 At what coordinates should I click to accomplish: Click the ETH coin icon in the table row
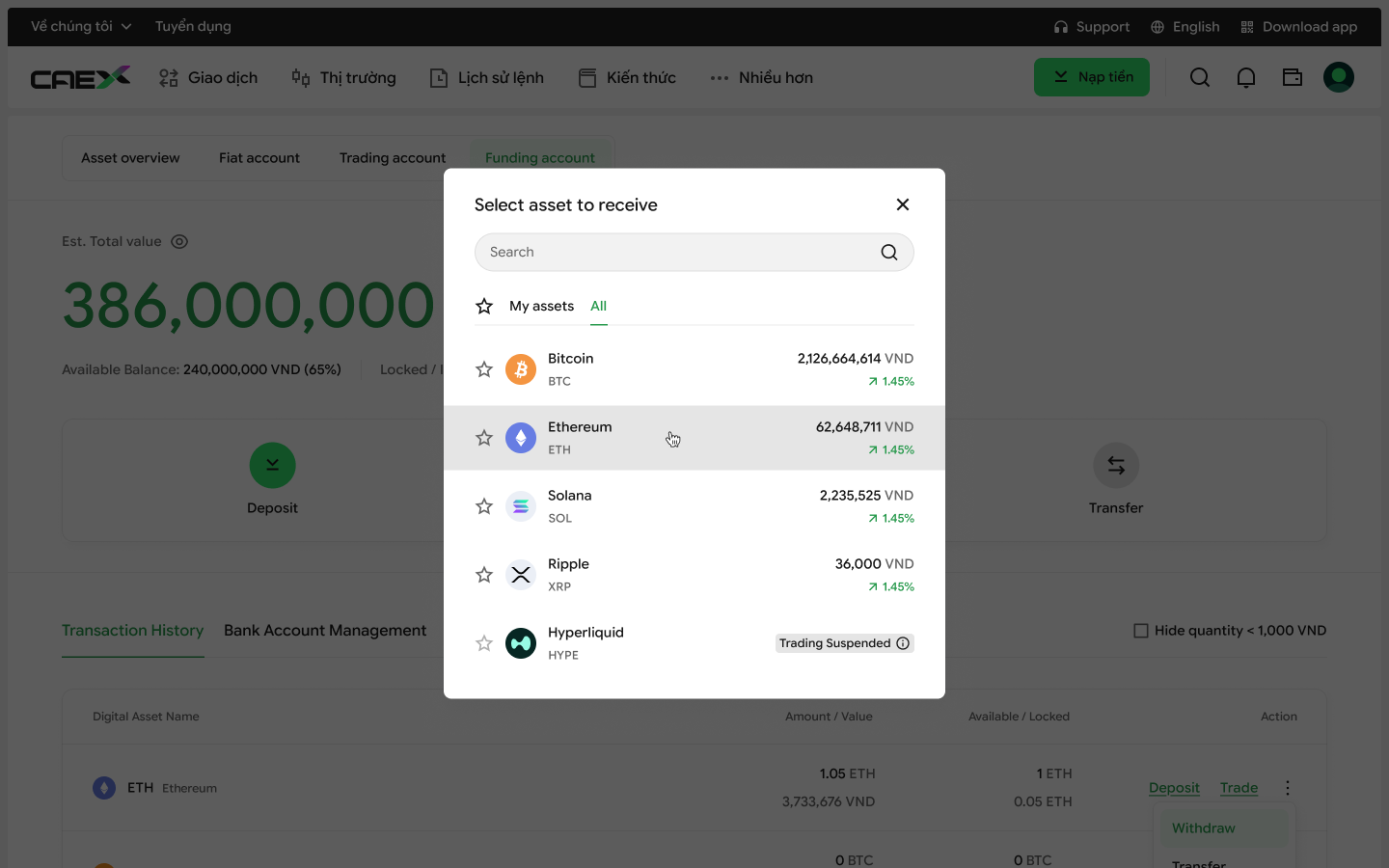click(x=104, y=788)
